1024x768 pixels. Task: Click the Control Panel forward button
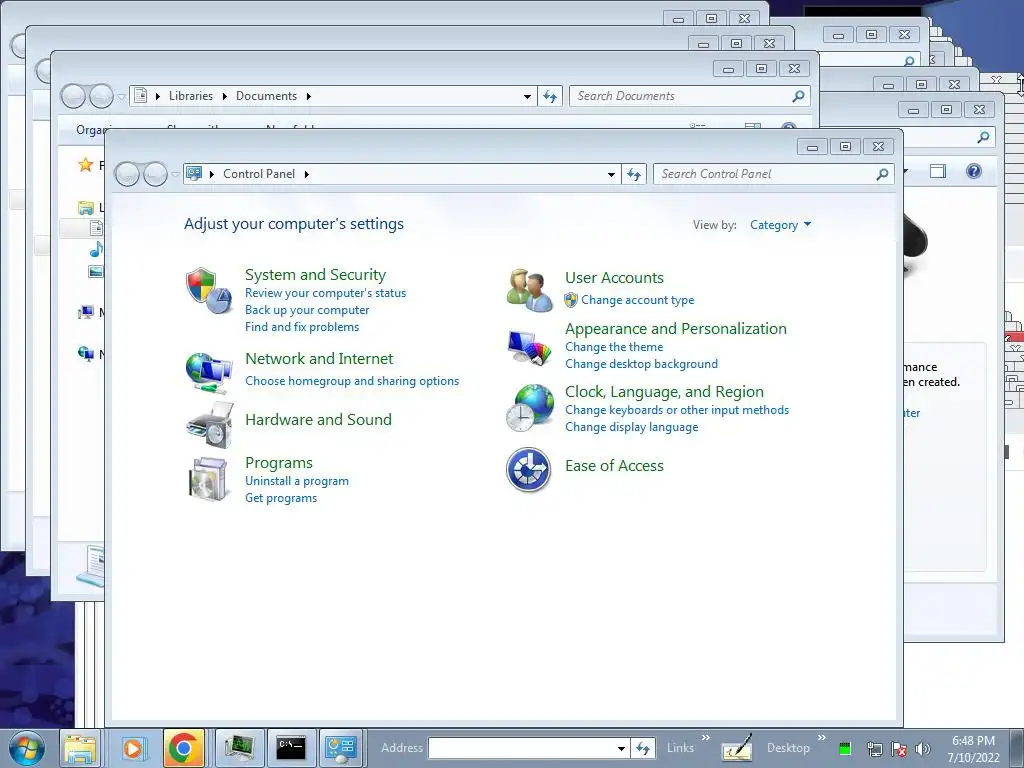coord(155,174)
